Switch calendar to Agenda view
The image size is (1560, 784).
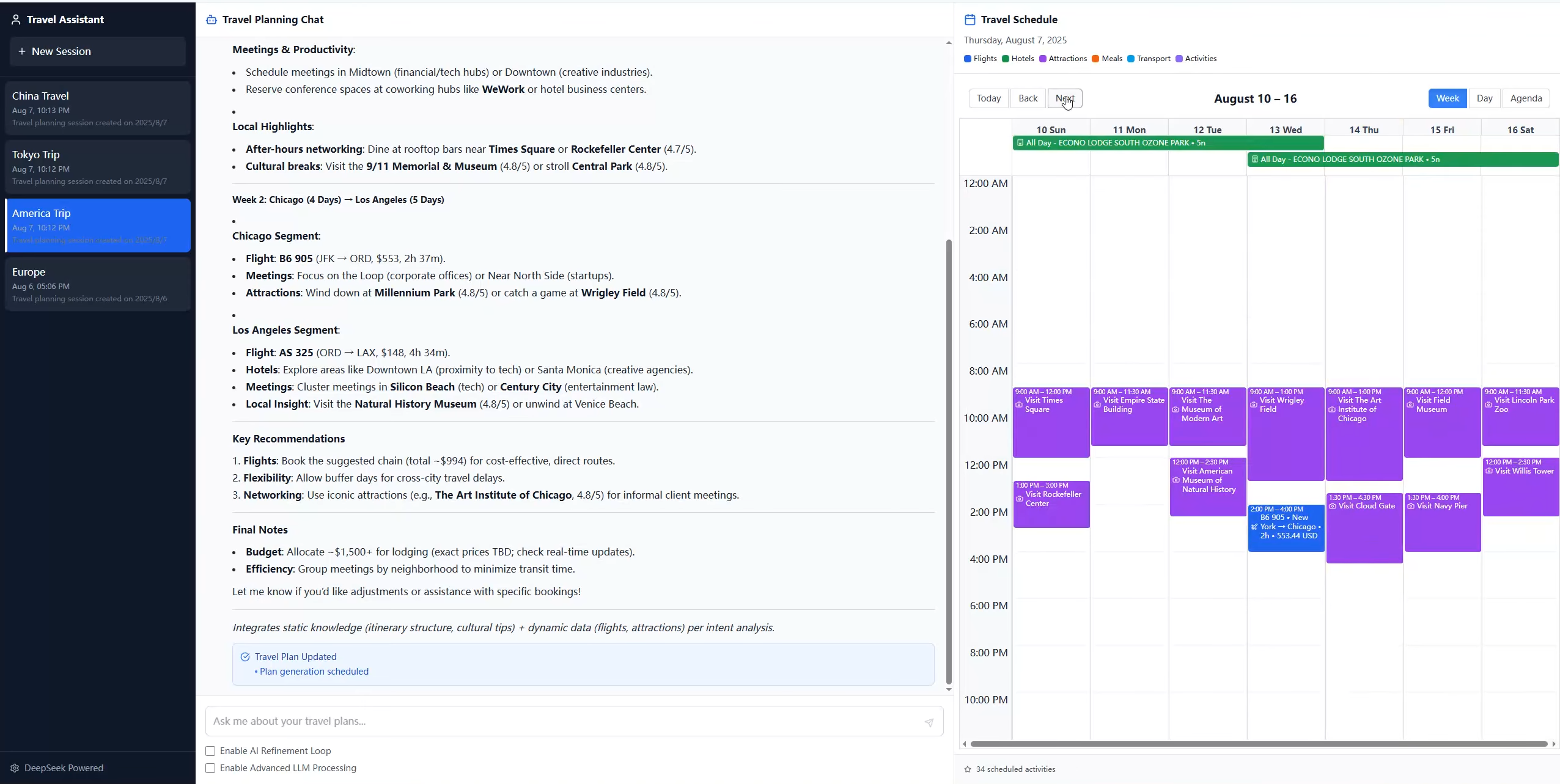pyautogui.click(x=1526, y=98)
